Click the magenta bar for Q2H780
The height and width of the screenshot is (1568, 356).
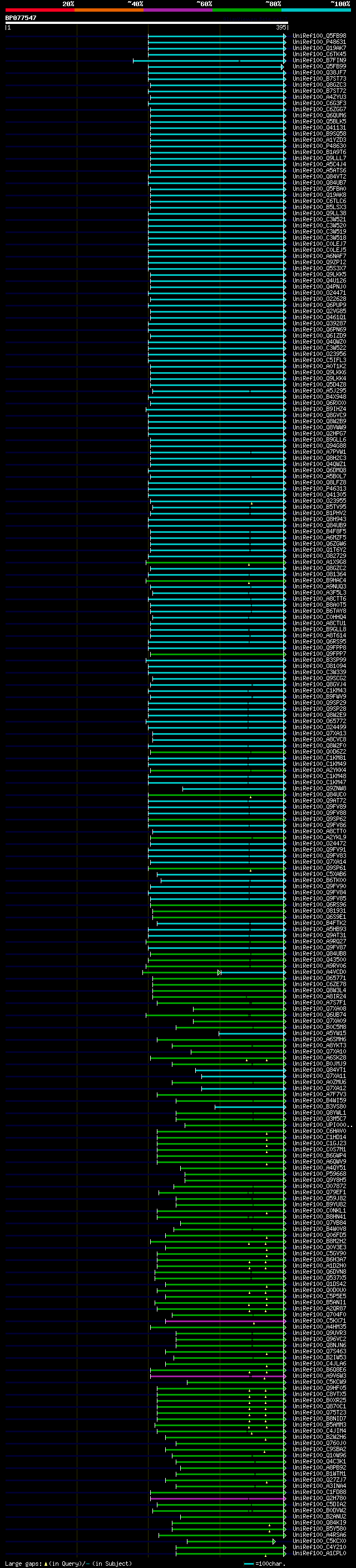click(218, 1498)
